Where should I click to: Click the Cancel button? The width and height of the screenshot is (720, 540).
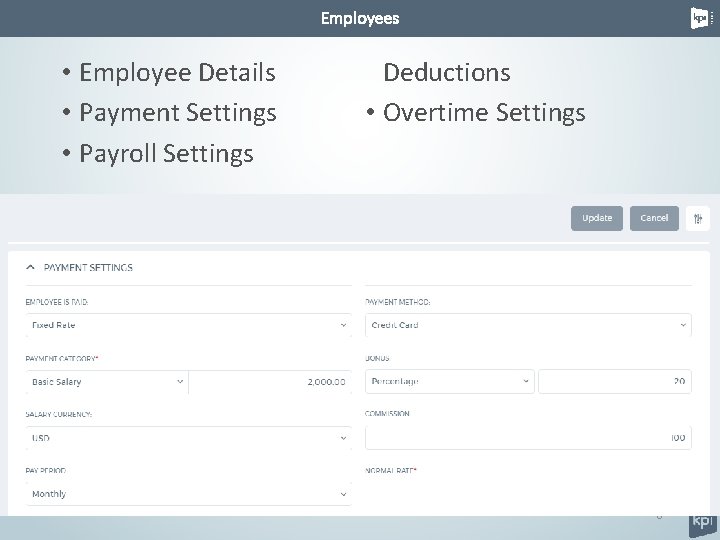point(654,218)
